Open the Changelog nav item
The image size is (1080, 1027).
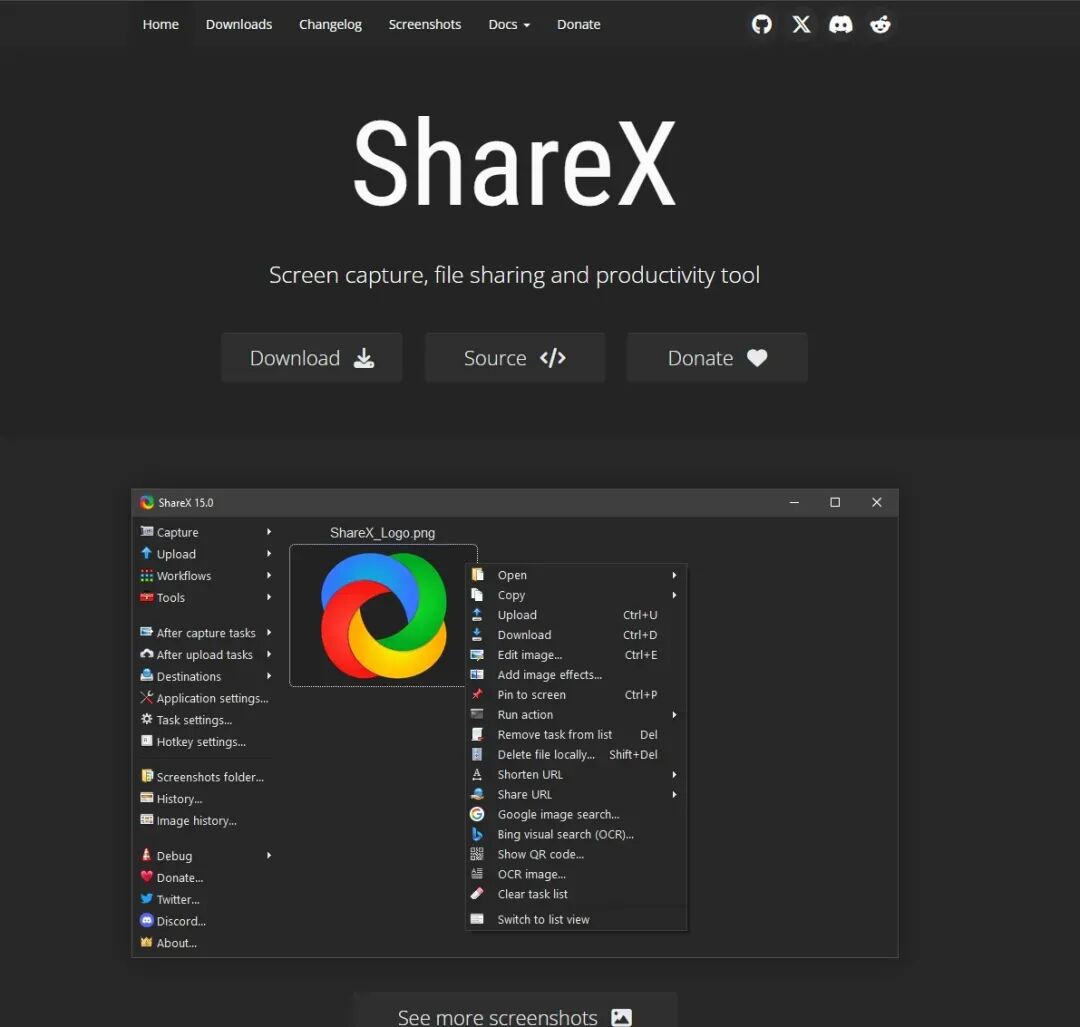330,25
